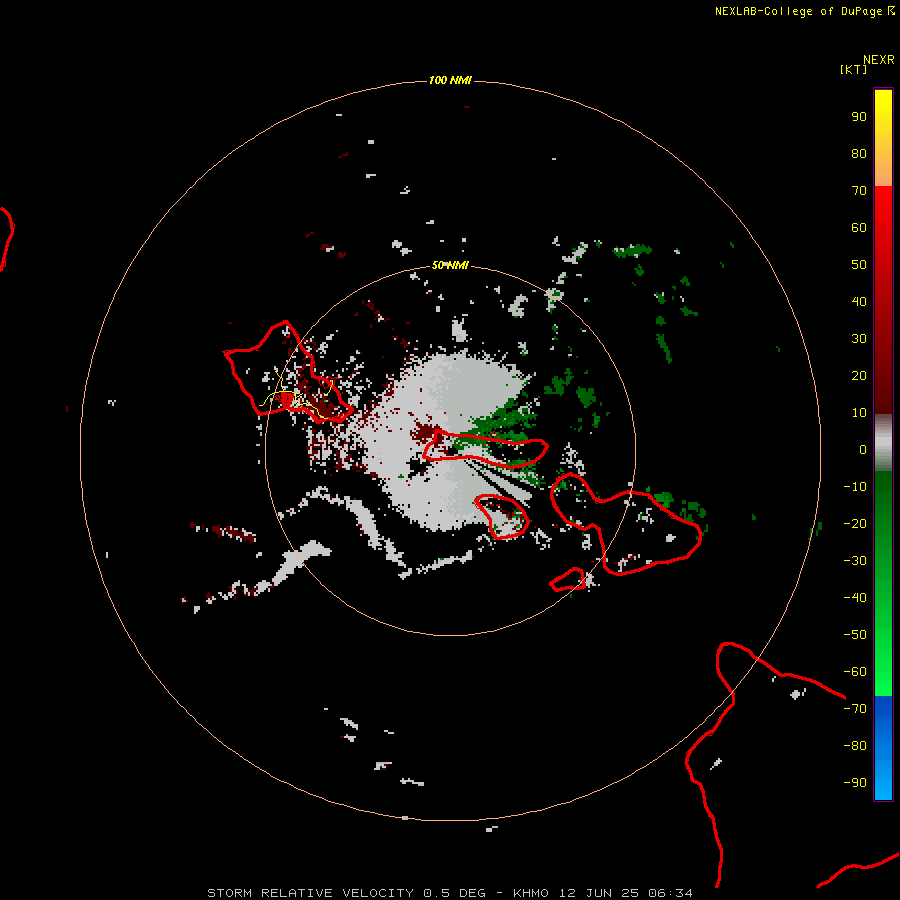The height and width of the screenshot is (900, 900).
Task: Click the blue bottom segment of velocity color bar
Action: (883, 748)
